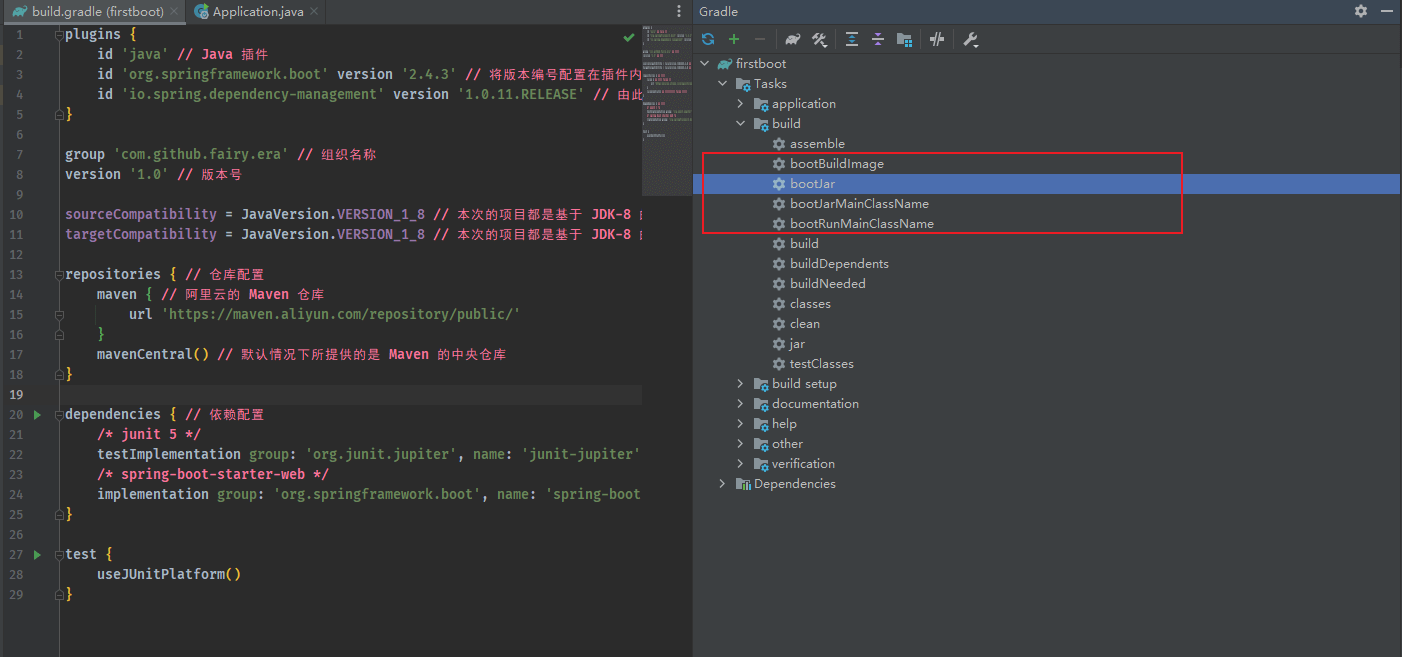Open Gradle panel options gear
1402x657 pixels.
pos(1361,11)
